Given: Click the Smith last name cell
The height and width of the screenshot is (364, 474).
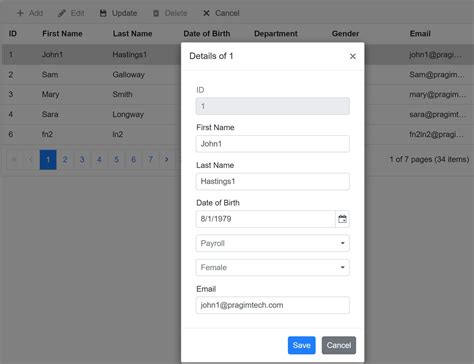Looking at the screenshot, I should [x=122, y=94].
